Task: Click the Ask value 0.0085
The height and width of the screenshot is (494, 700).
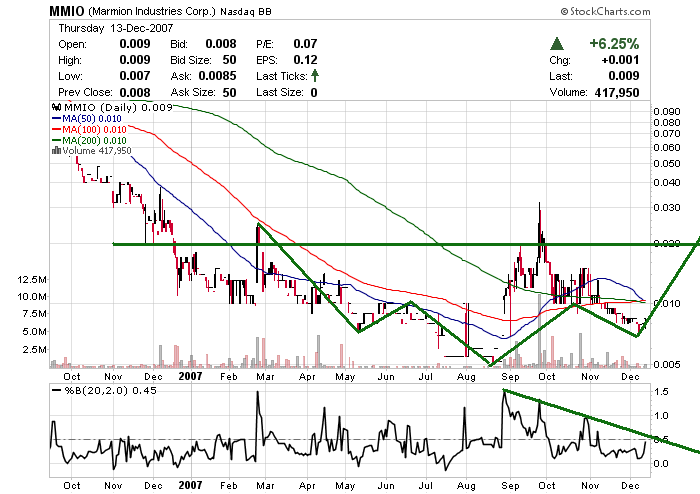Action: coord(217,76)
